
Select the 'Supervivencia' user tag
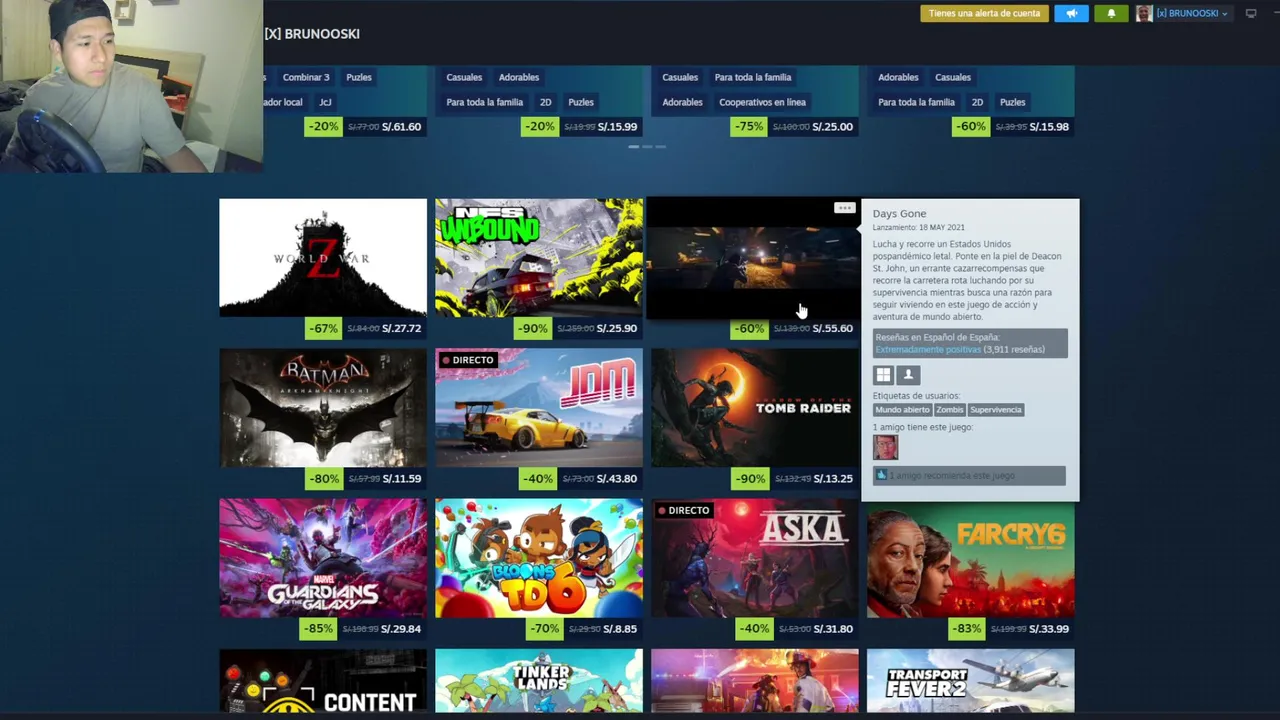point(996,410)
